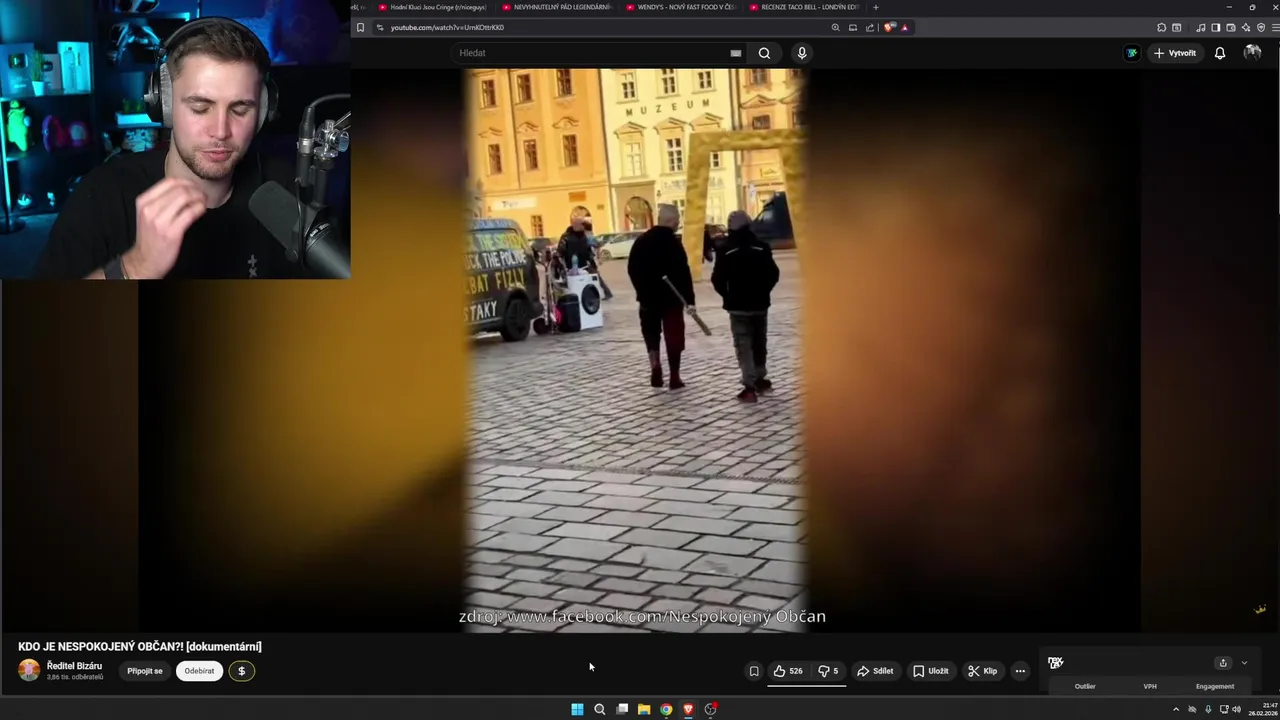Click the Klip scissors button
1280x720 pixels.
pyautogui.click(x=982, y=671)
